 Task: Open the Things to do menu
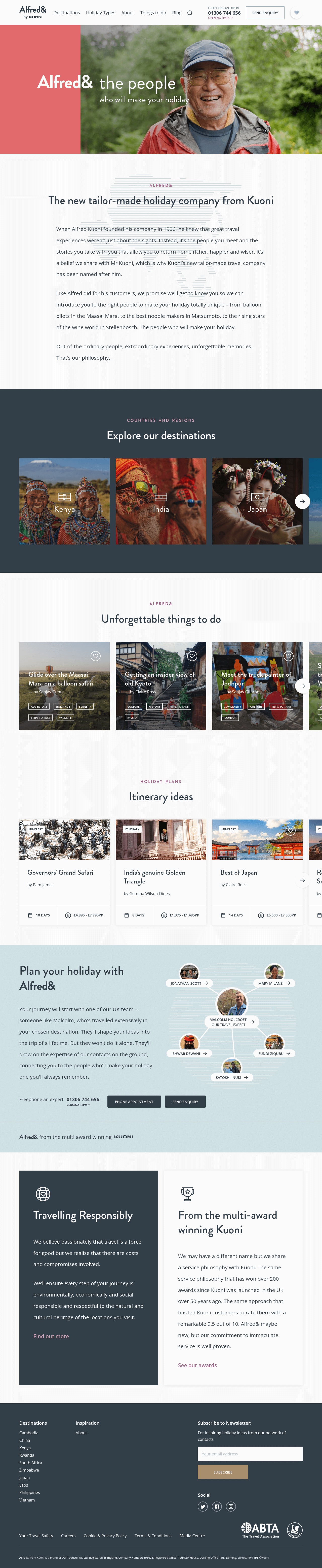pos(153,13)
